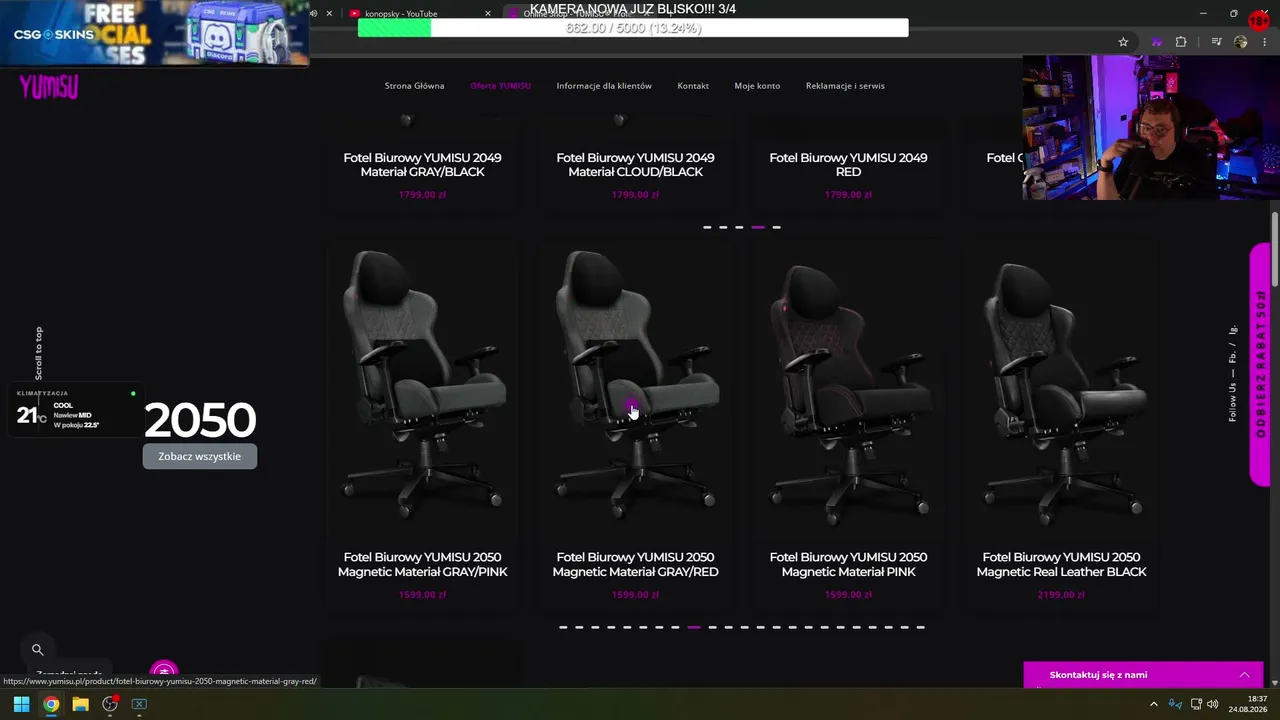This screenshot has width=1280, height=720.
Task: Click the YUMISU logo in the header
Action: (x=48, y=87)
